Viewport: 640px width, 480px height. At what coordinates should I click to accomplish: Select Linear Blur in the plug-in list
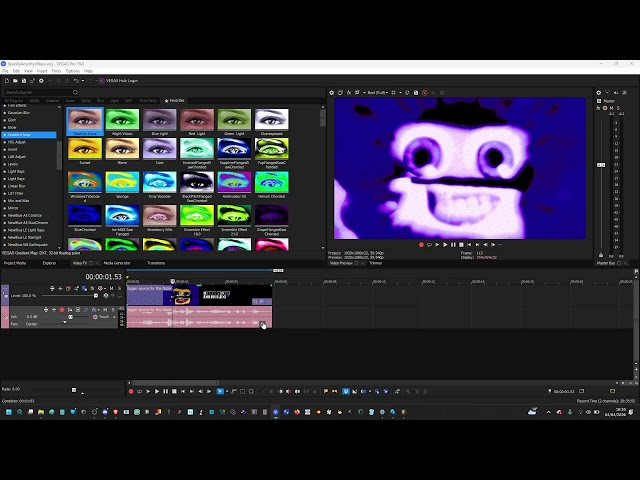point(16,186)
